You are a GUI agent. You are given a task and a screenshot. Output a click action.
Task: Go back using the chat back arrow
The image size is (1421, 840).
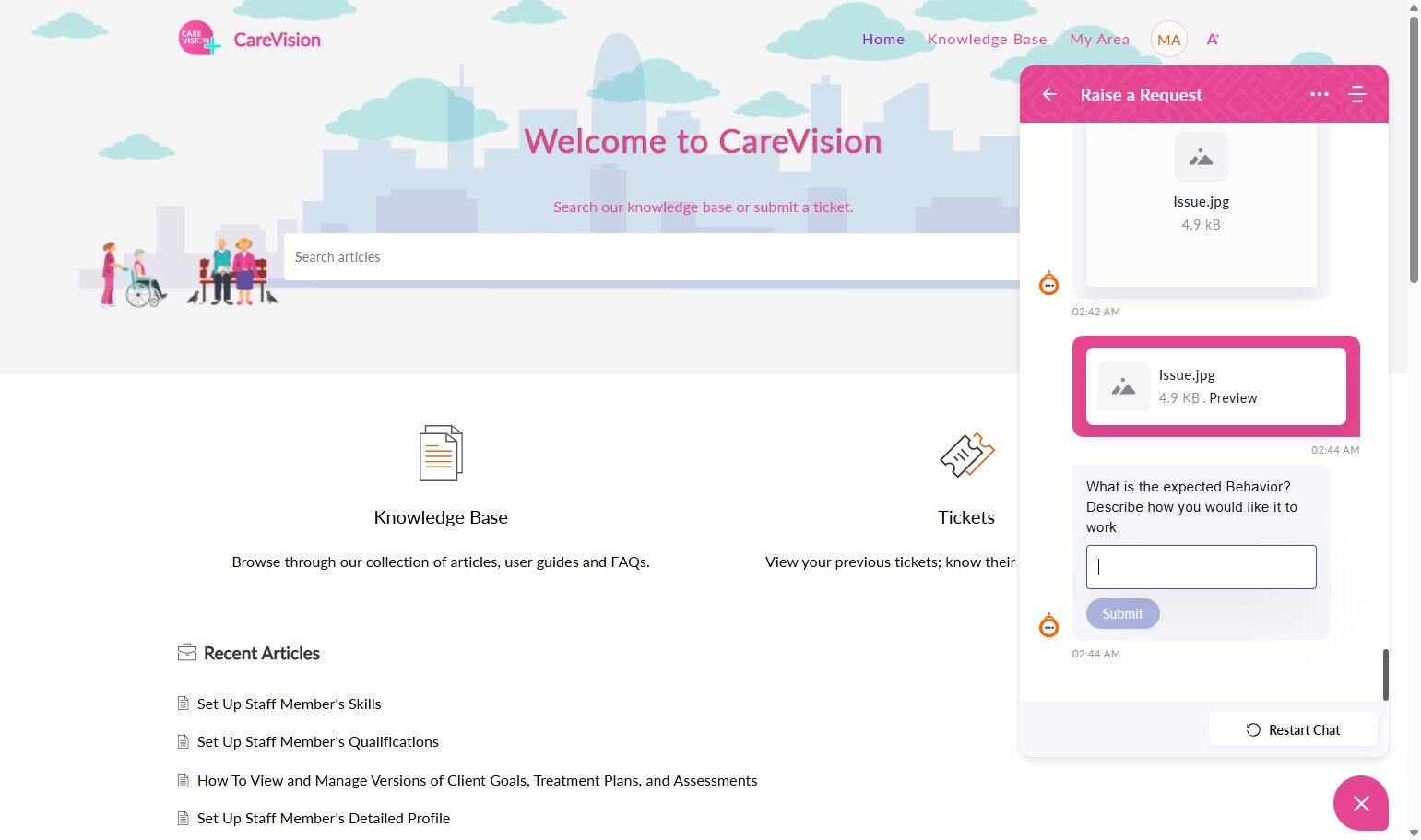point(1049,94)
